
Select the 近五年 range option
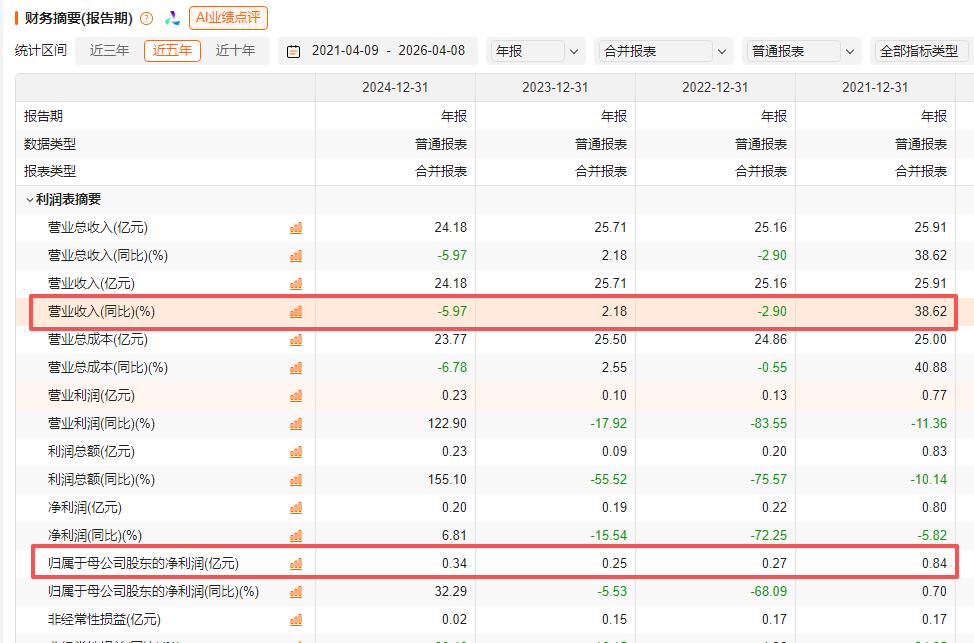point(172,51)
